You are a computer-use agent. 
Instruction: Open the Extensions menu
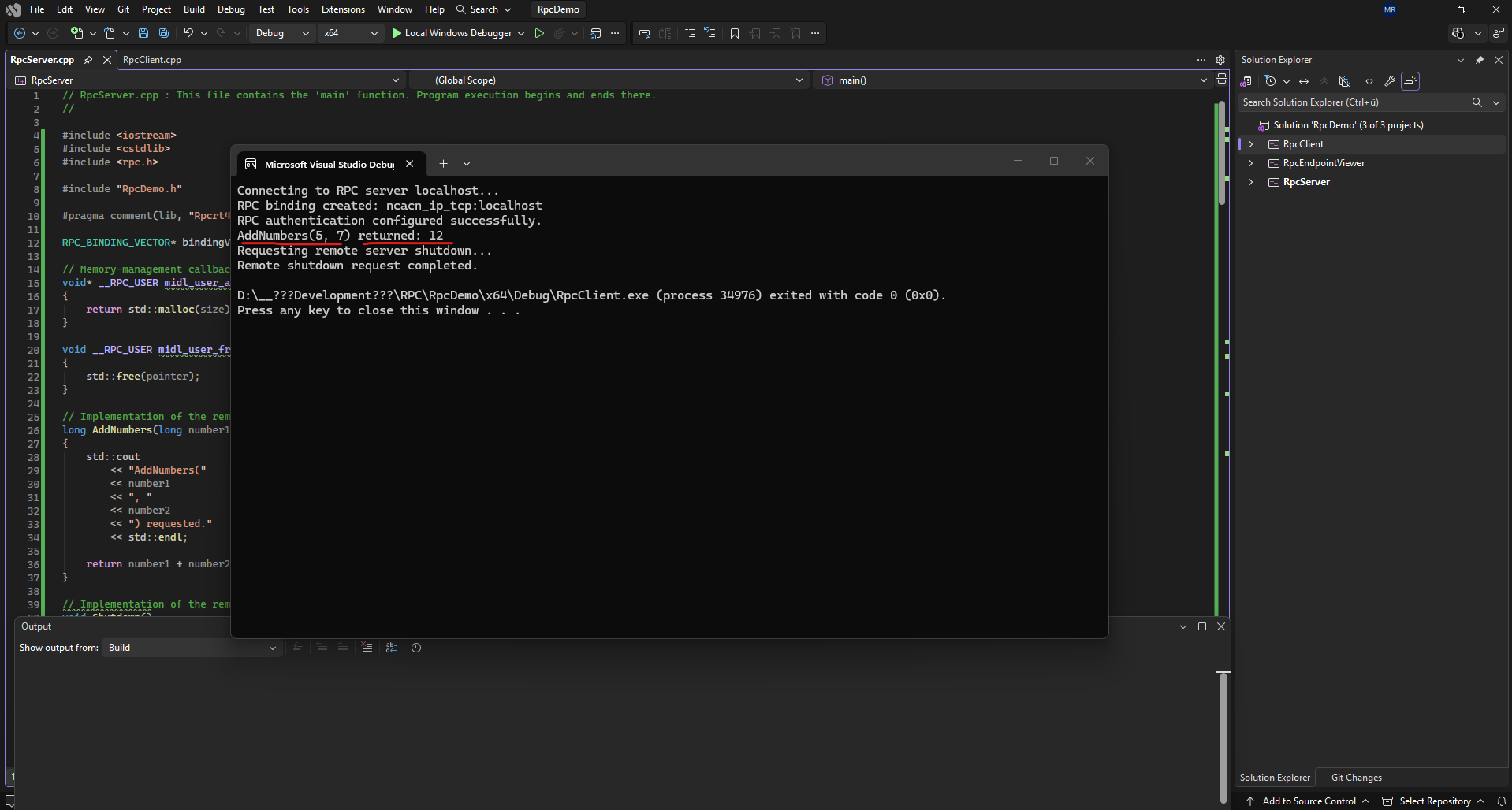(343, 9)
